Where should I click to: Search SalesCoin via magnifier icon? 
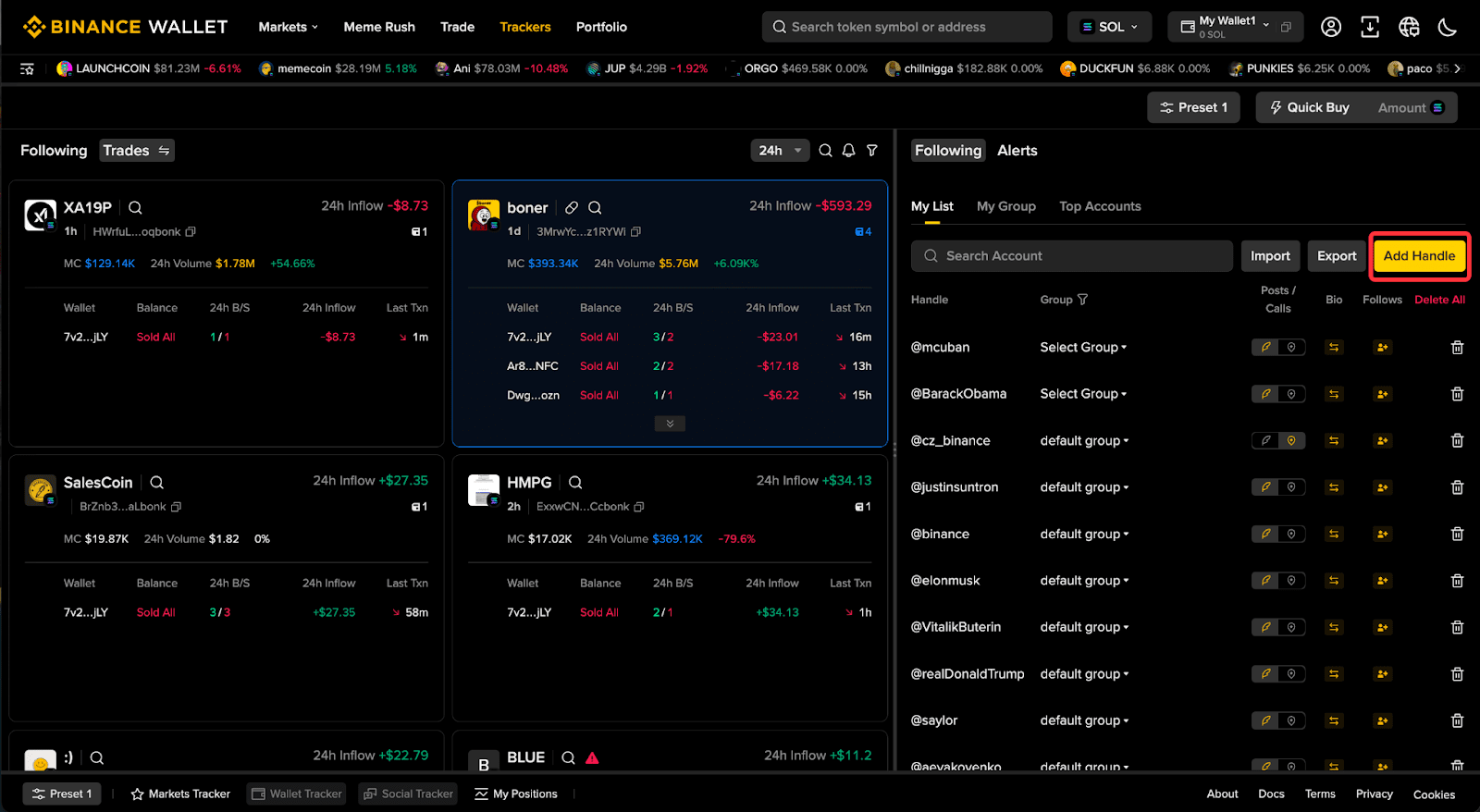(156, 482)
